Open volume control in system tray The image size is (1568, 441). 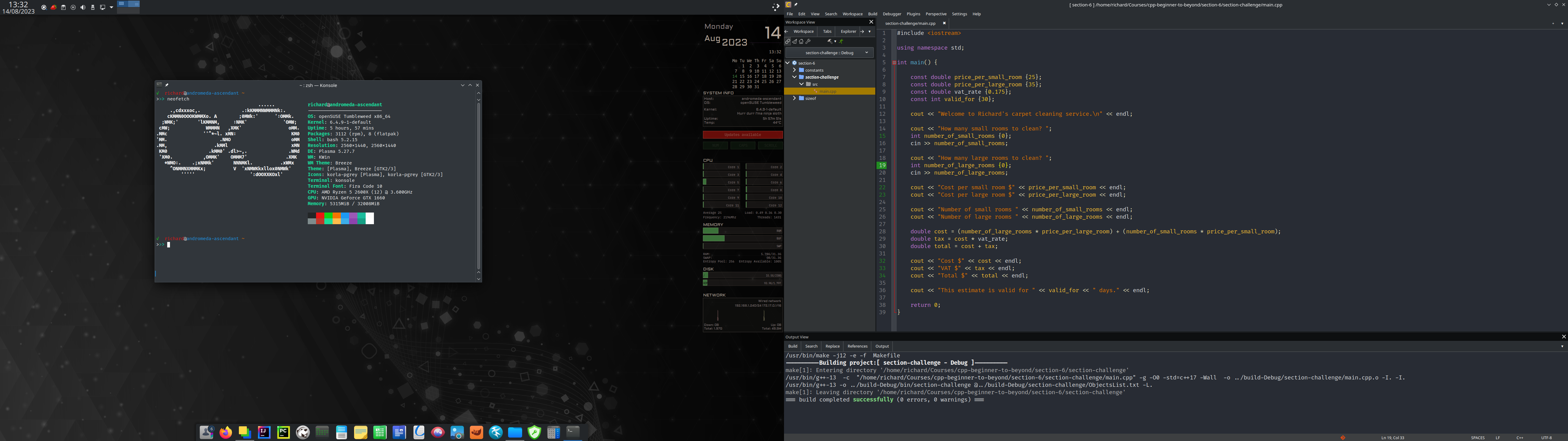point(83,7)
